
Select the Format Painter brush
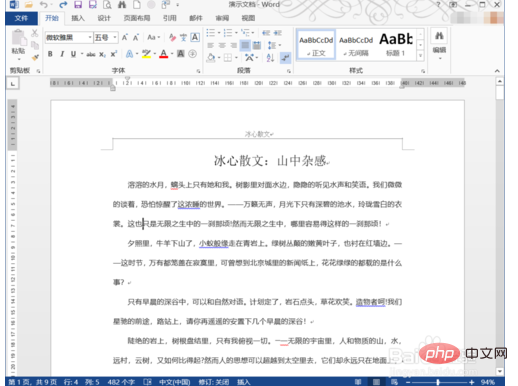pos(35,57)
